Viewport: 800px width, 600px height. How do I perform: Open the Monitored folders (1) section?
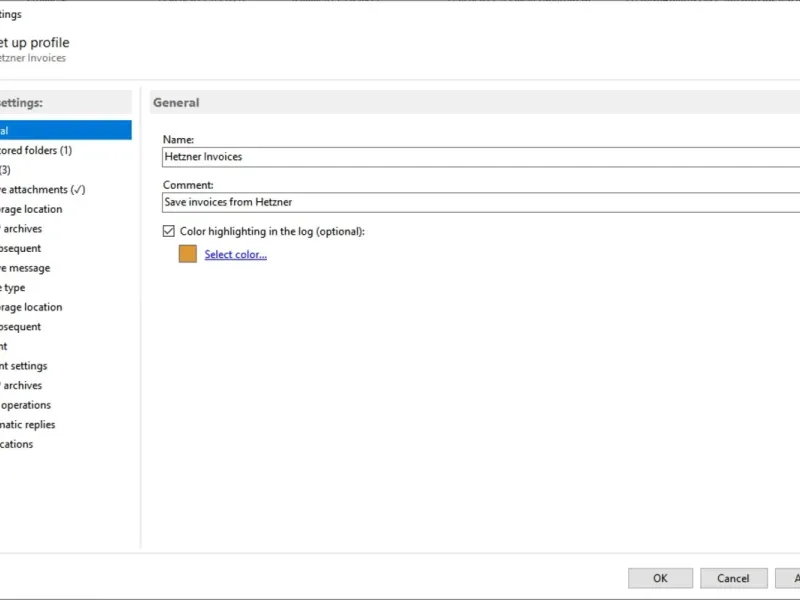(x=36, y=150)
